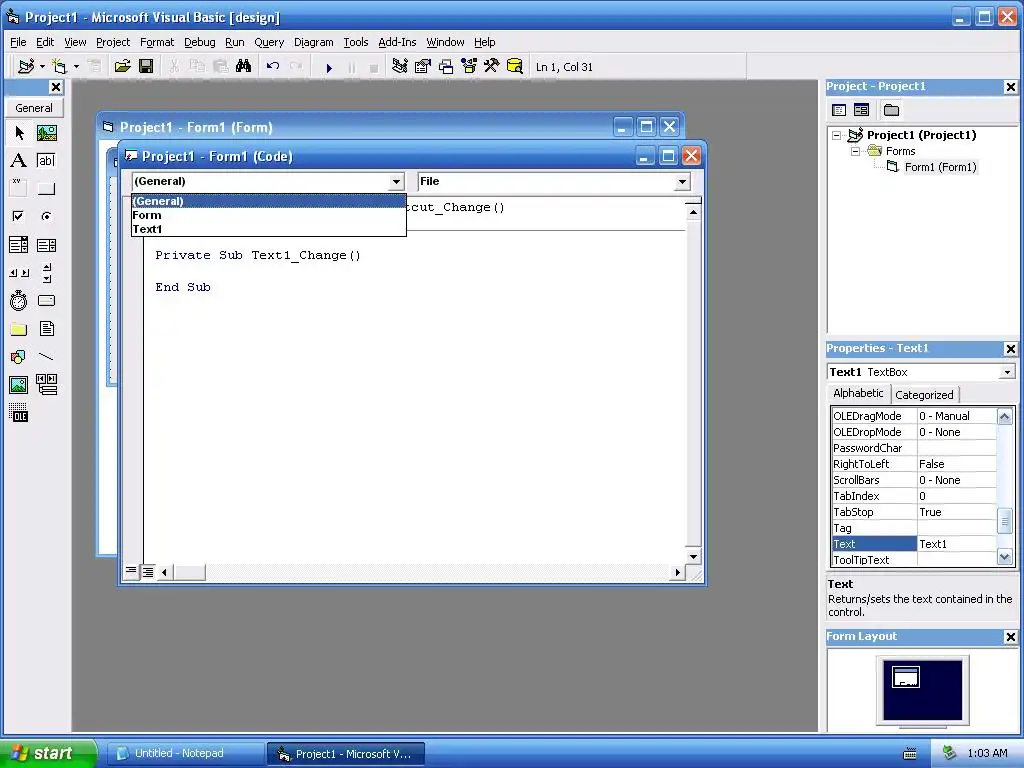Screen dimensions: 1024x768
Task: Click the General toolbox tab button
Action: tap(34, 108)
